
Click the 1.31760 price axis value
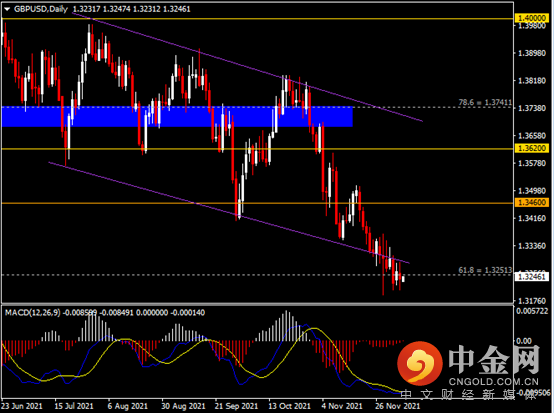(532, 301)
